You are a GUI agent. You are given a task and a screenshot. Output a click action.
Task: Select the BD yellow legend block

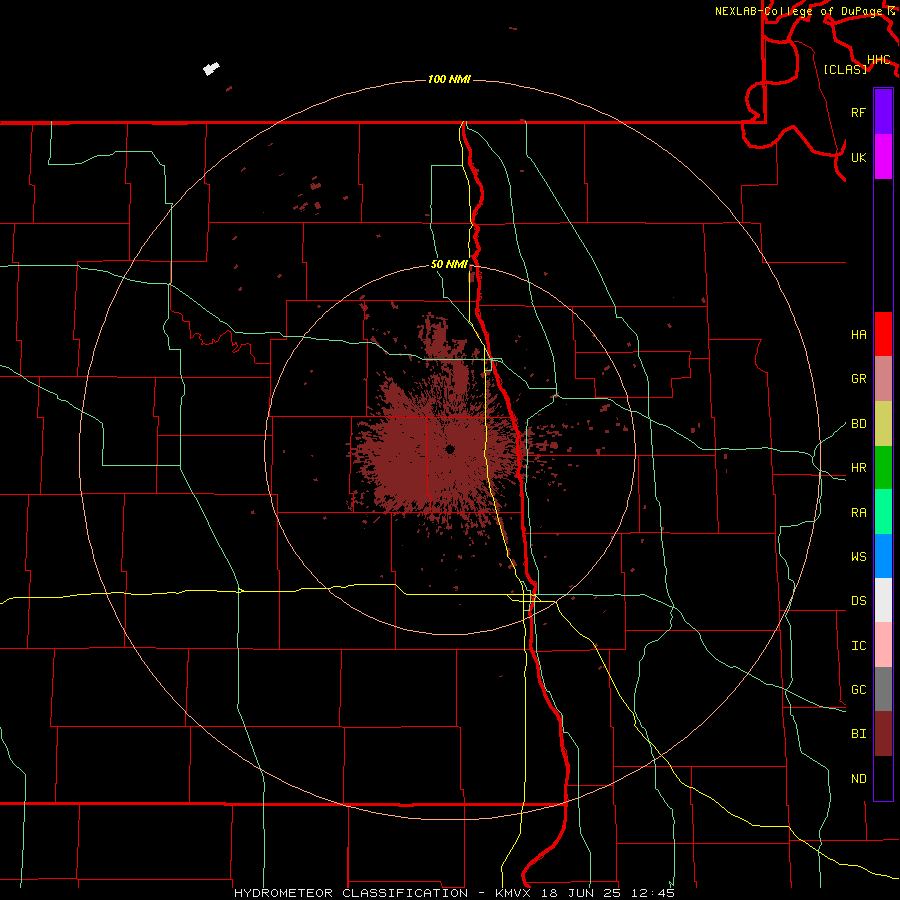883,423
